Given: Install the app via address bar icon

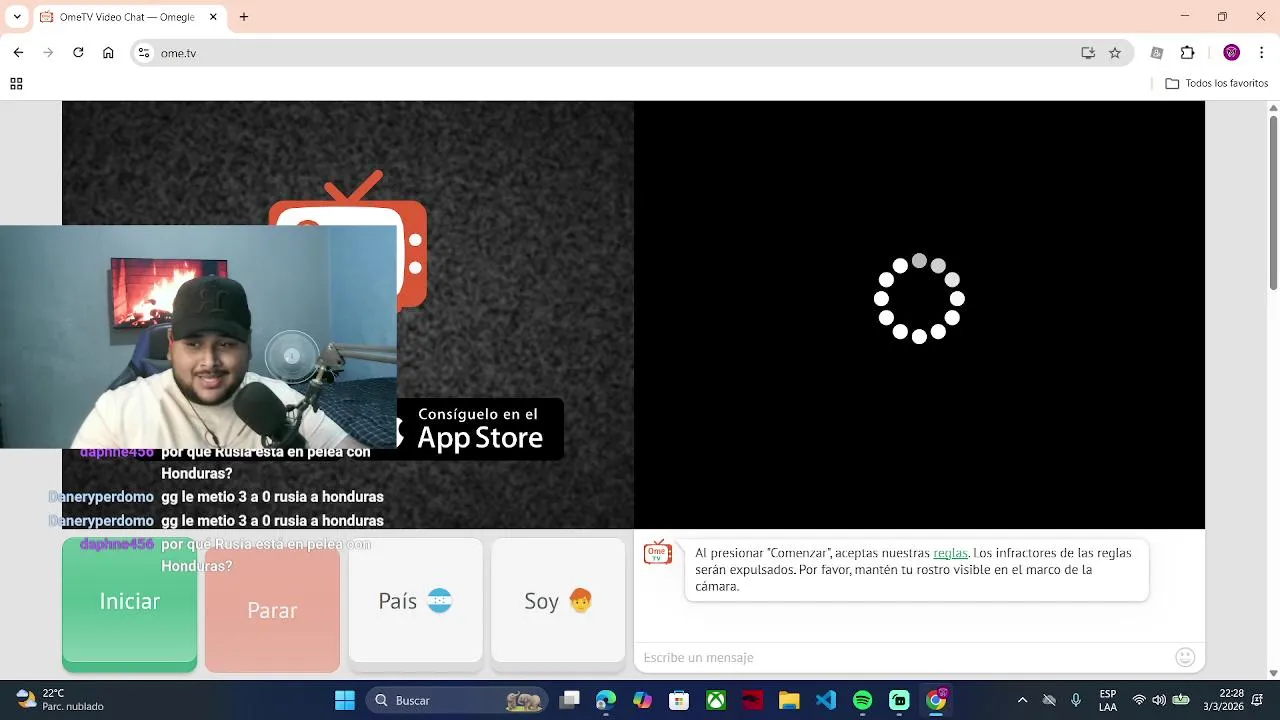Looking at the screenshot, I should (1088, 53).
